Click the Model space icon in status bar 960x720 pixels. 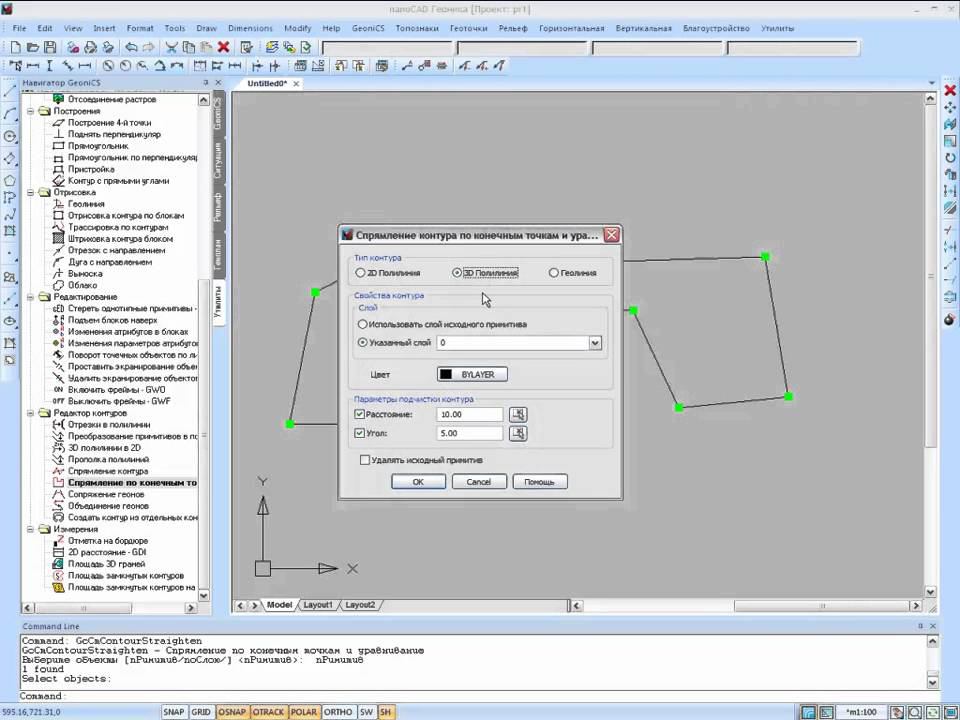808,712
